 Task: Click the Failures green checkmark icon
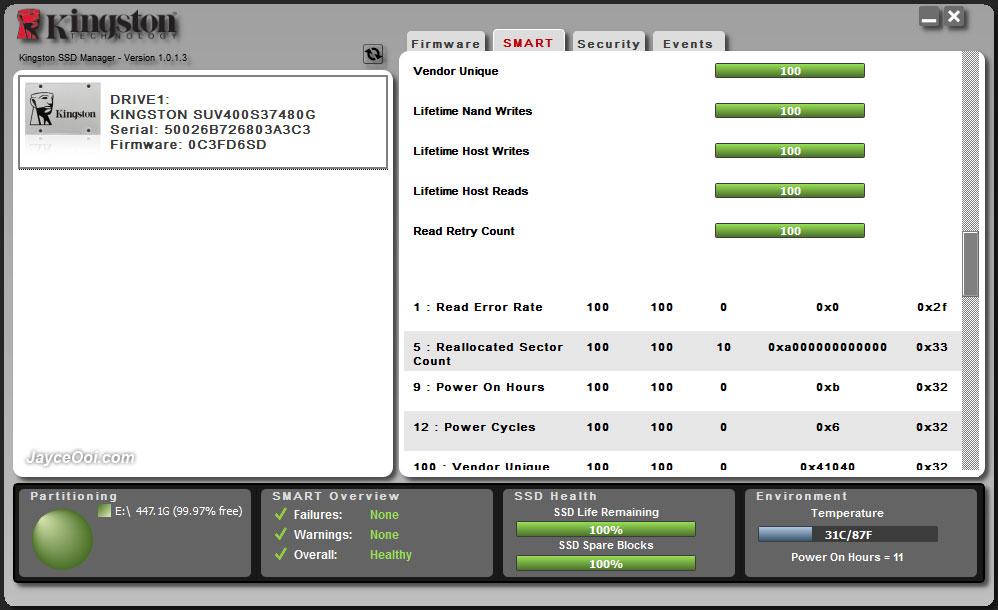pos(281,514)
